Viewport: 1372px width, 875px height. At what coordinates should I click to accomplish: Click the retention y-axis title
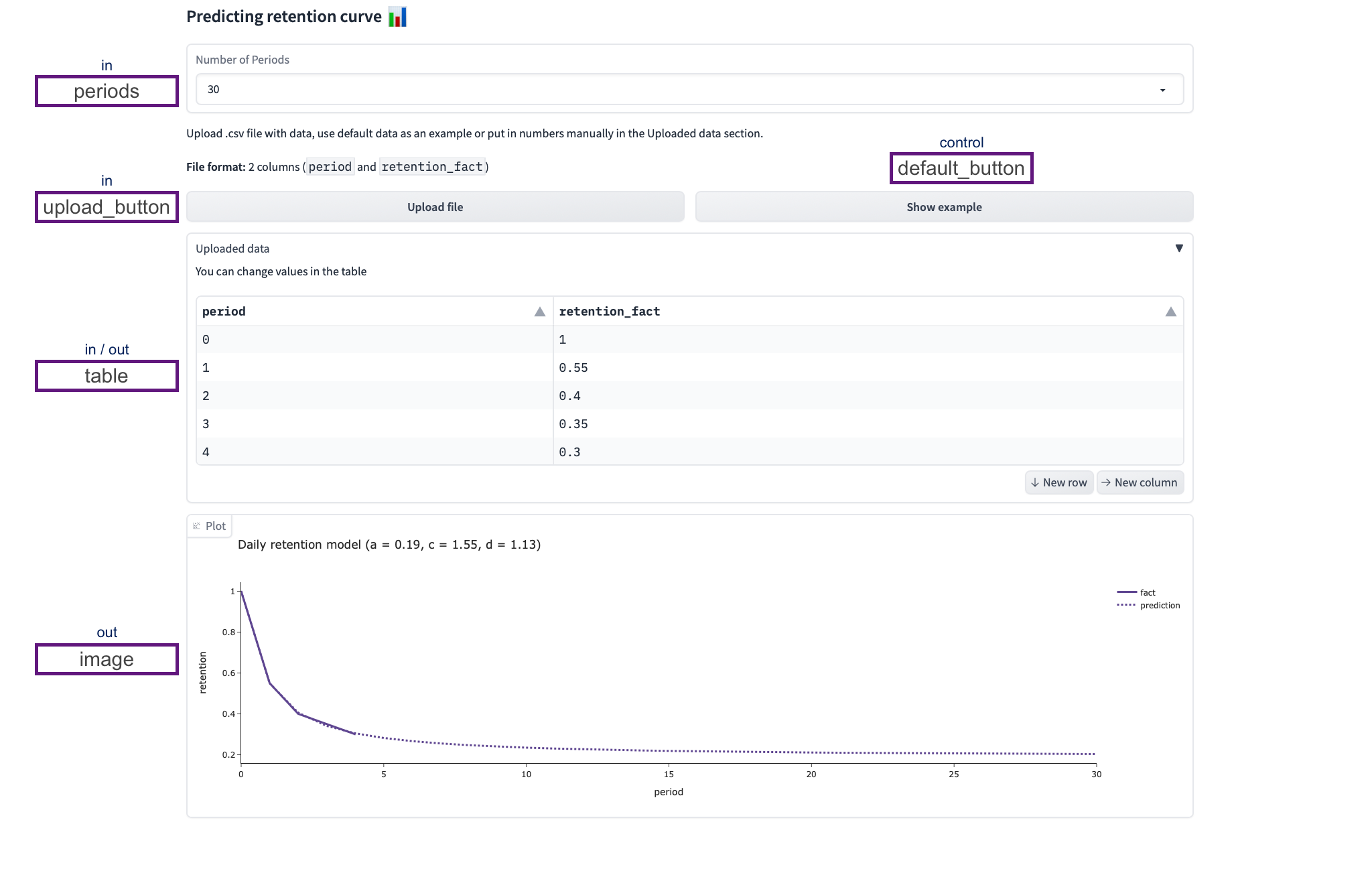coord(203,672)
